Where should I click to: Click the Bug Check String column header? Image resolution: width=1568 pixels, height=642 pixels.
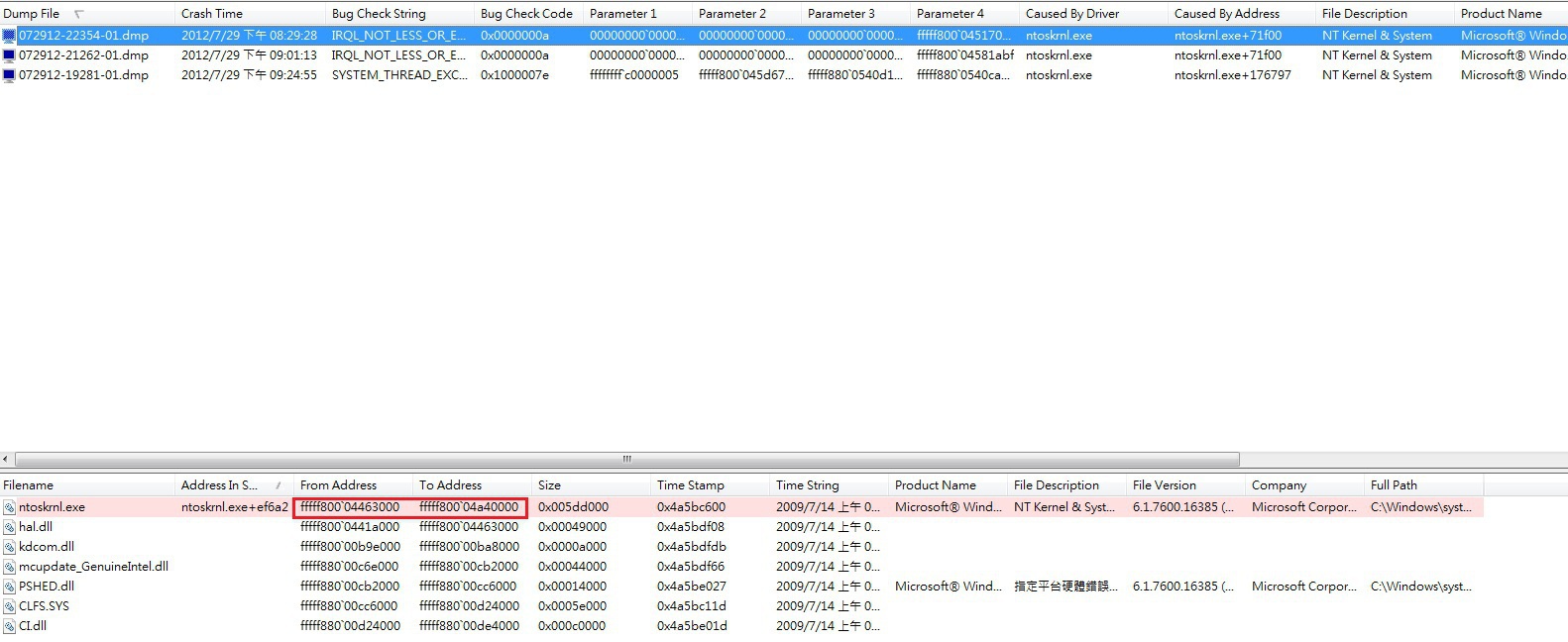pos(379,14)
